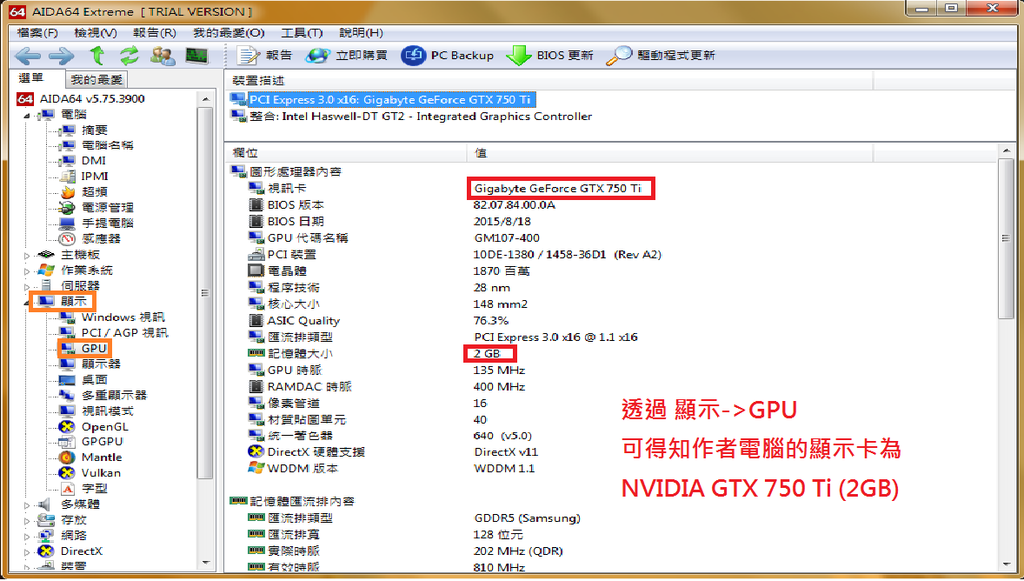Click the Vulkan icon in tree
This screenshot has width=1024, height=581.
pos(67,473)
